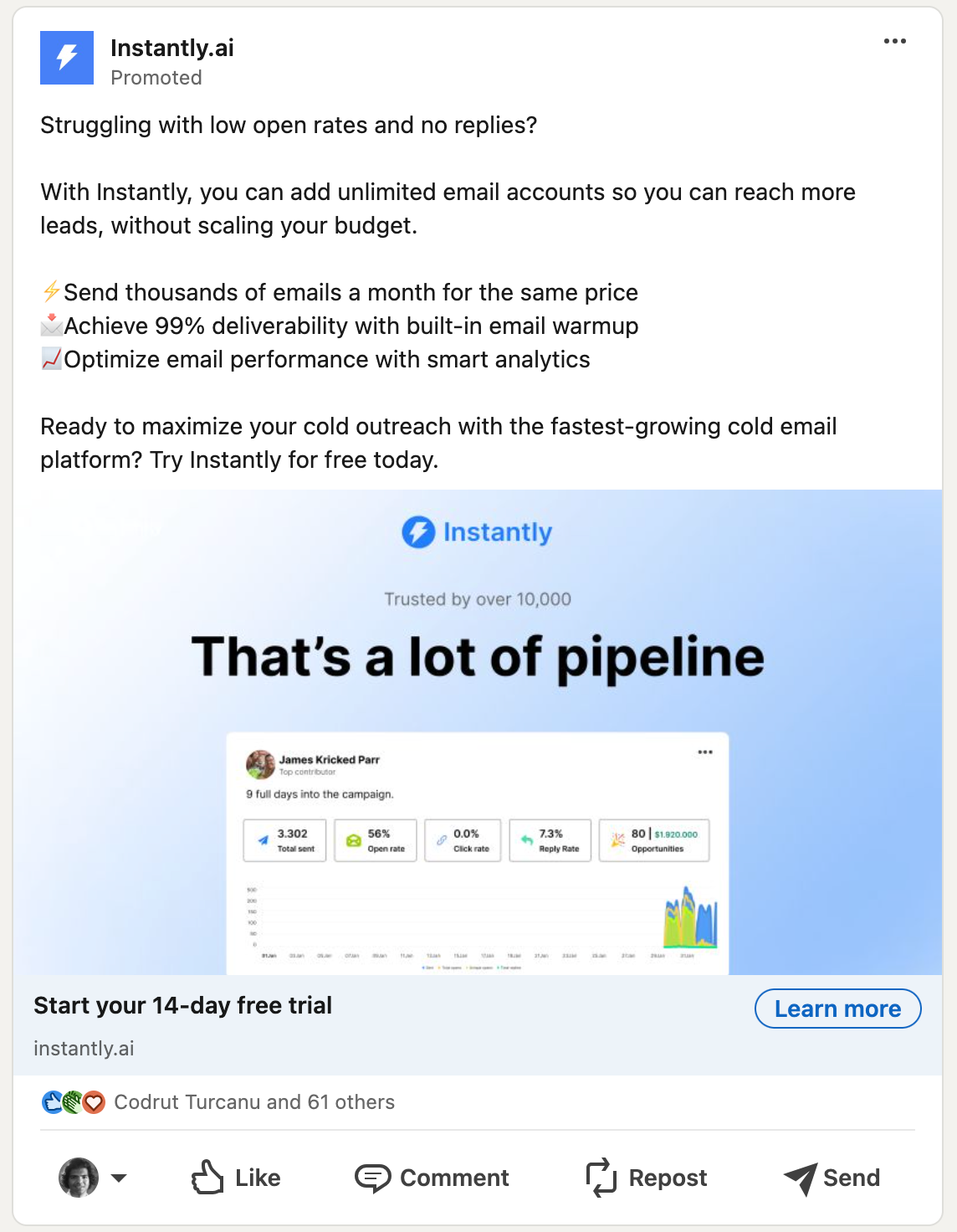Click the Promoted label under company name
The image size is (957, 1232).
click(x=156, y=78)
